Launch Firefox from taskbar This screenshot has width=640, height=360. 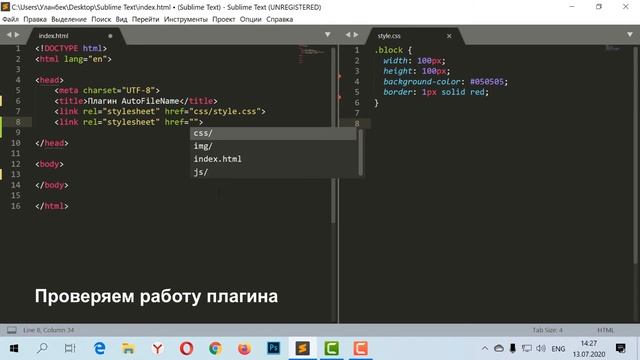coord(244,348)
